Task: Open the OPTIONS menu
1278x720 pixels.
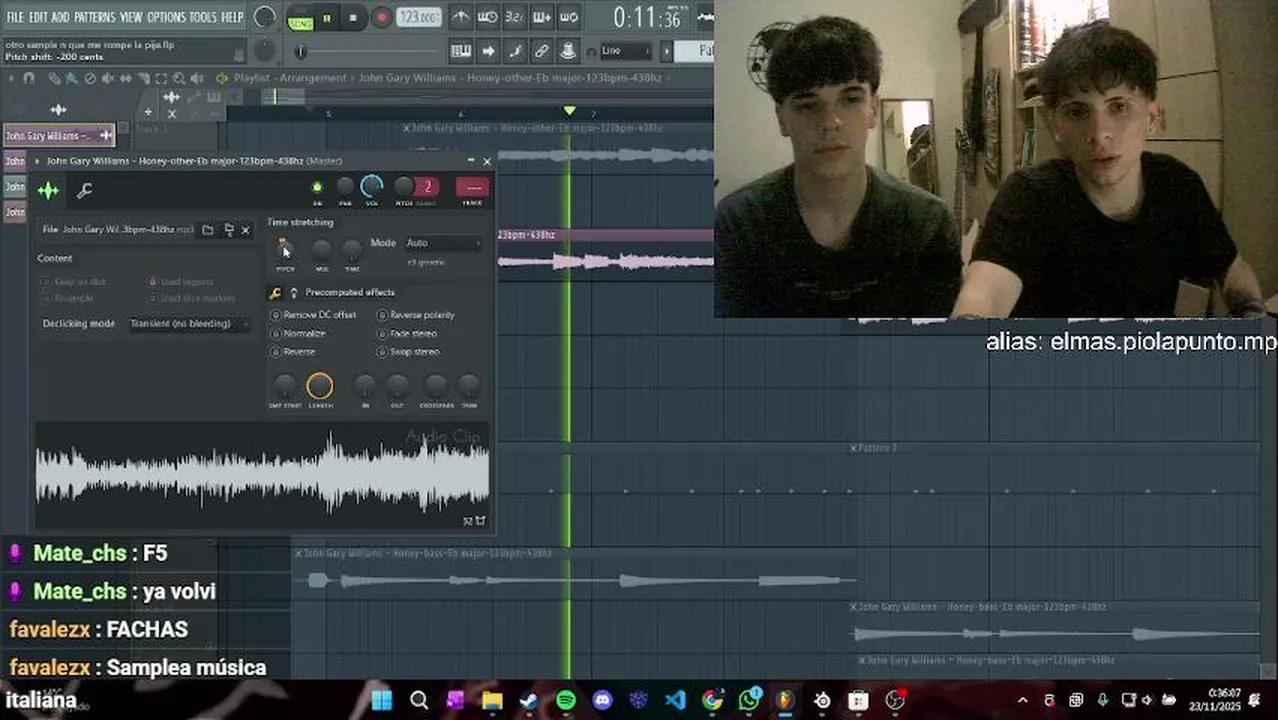Action: 166,17
